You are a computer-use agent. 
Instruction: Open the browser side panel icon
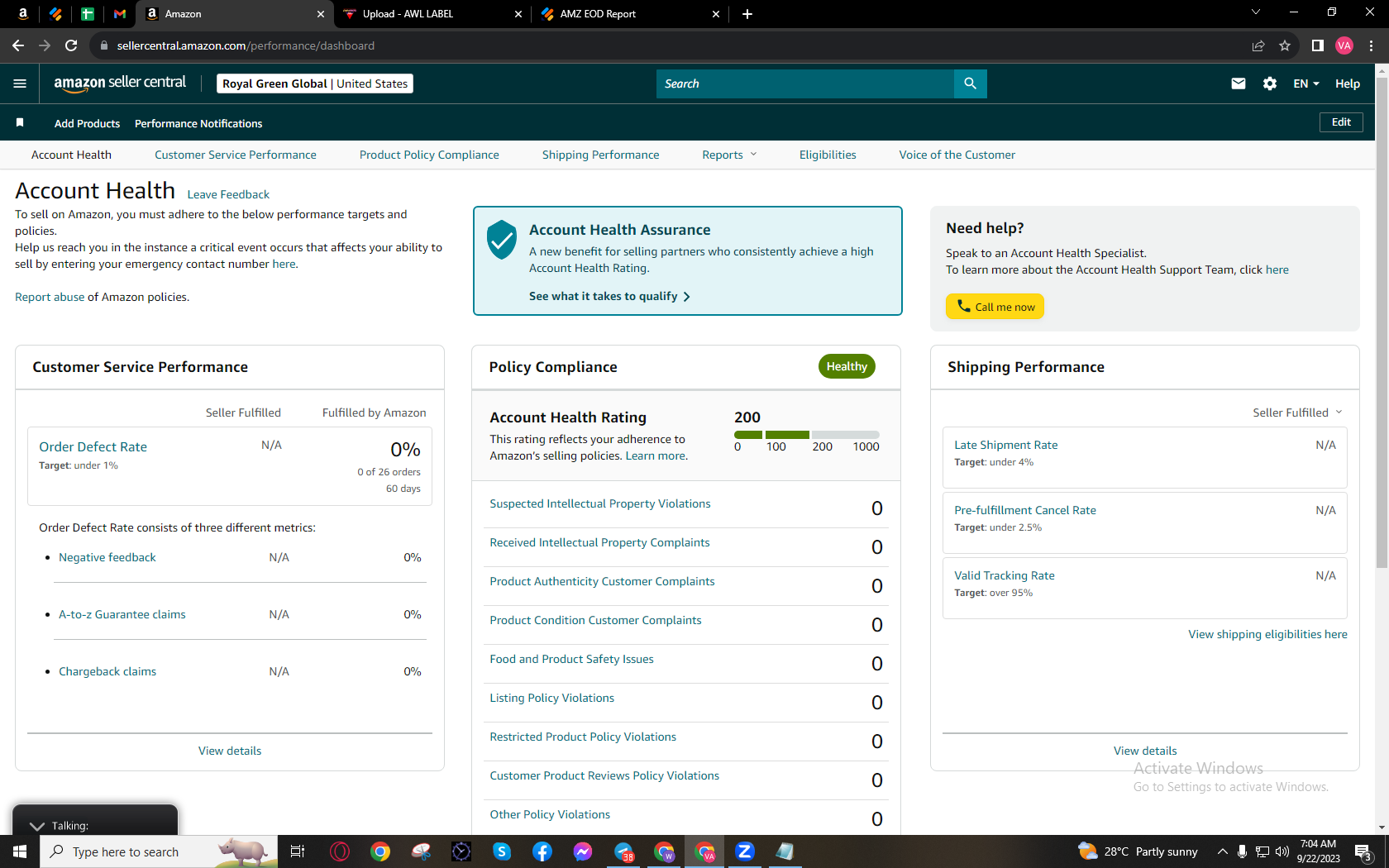click(x=1318, y=45)
